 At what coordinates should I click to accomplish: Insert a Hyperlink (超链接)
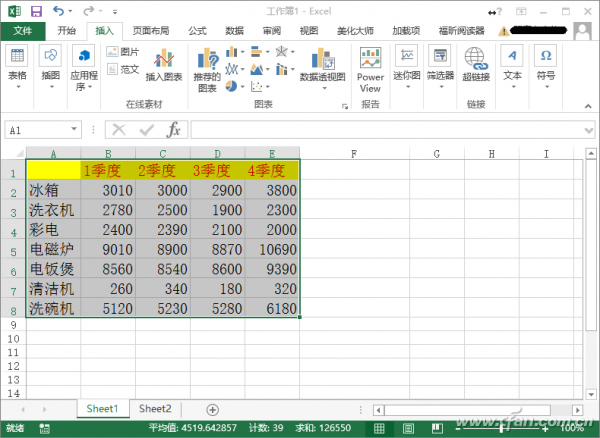pos(476,64)
